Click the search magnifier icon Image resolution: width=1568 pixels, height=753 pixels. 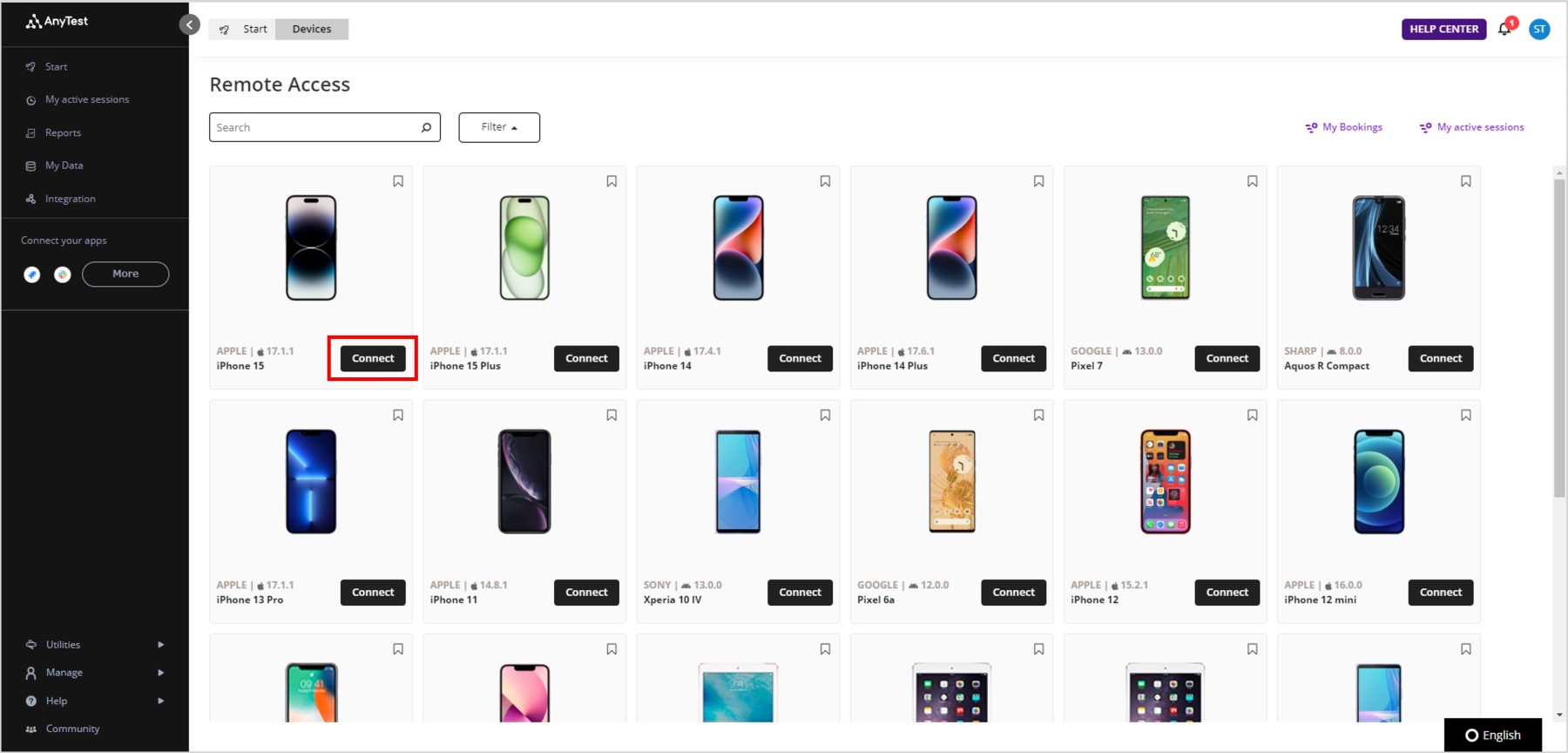tap(426, 127)
